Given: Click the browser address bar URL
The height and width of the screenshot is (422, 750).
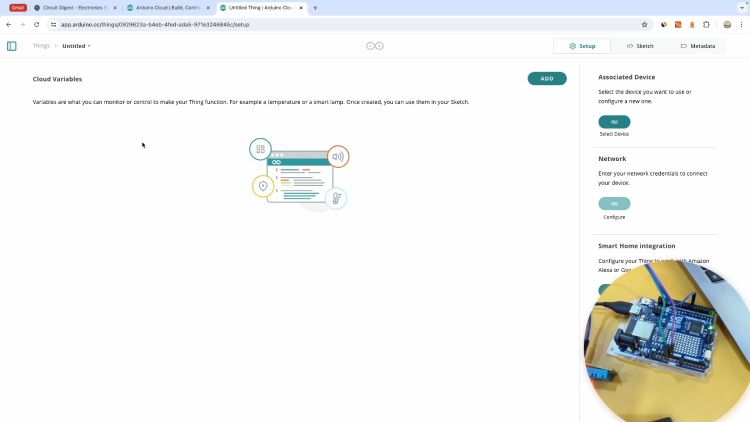Looking at the screenshot, I should pyautogui.click(x=154, y=24).
